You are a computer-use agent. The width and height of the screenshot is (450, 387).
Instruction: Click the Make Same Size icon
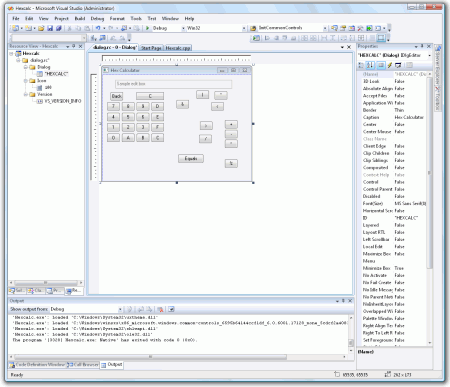pos(361,38)
